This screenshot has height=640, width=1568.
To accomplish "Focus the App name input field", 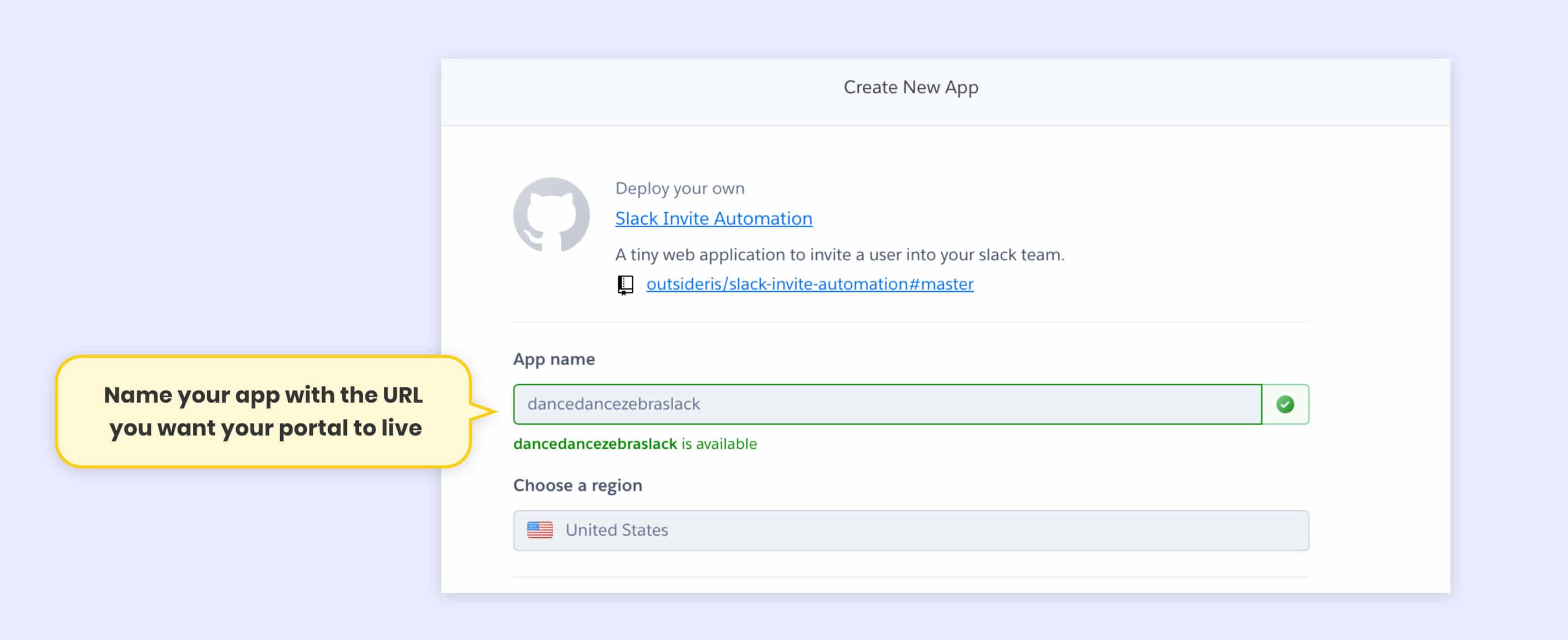I will [886, 404].
